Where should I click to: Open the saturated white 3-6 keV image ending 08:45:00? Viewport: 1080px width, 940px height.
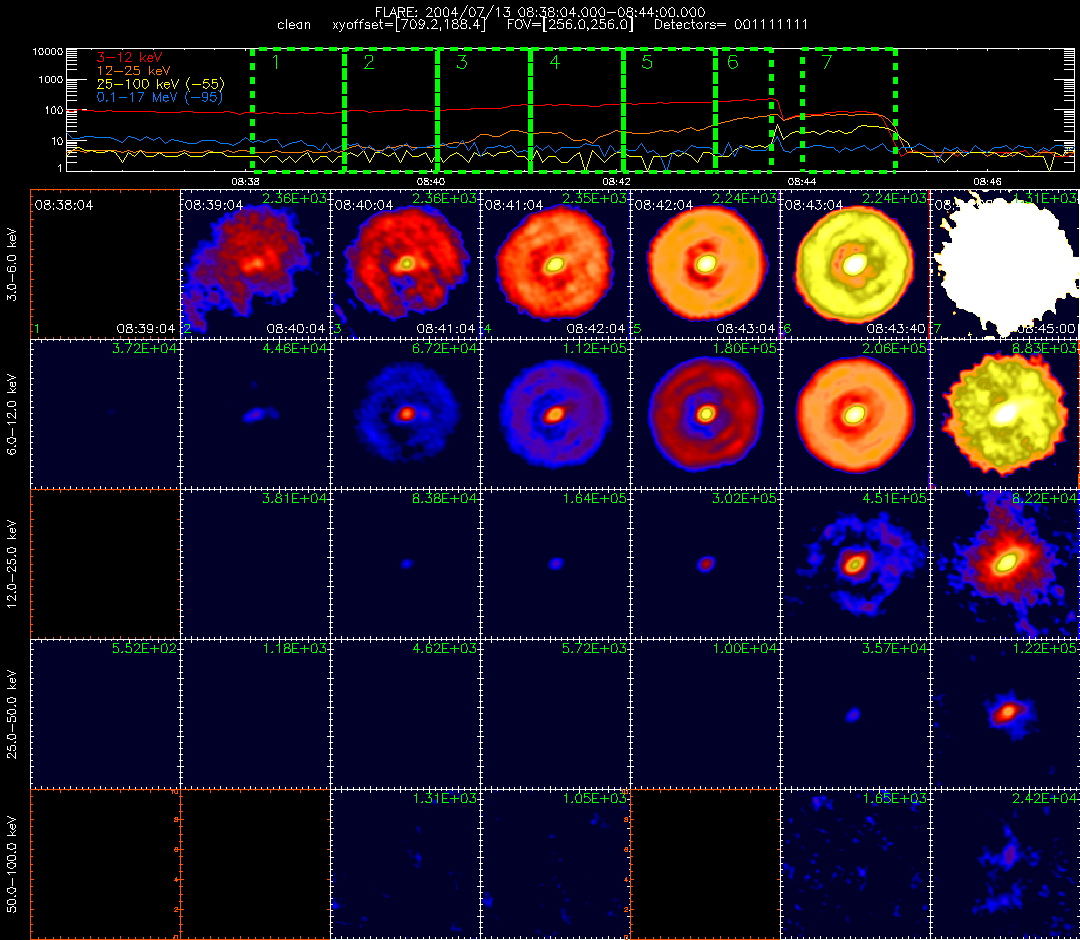(x=1005, y=264)
